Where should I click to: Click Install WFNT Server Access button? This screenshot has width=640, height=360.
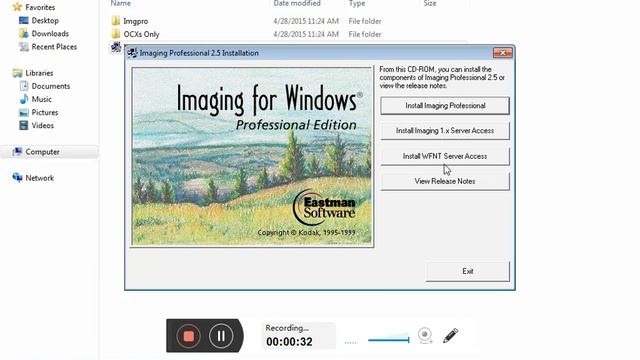(445, 156)
